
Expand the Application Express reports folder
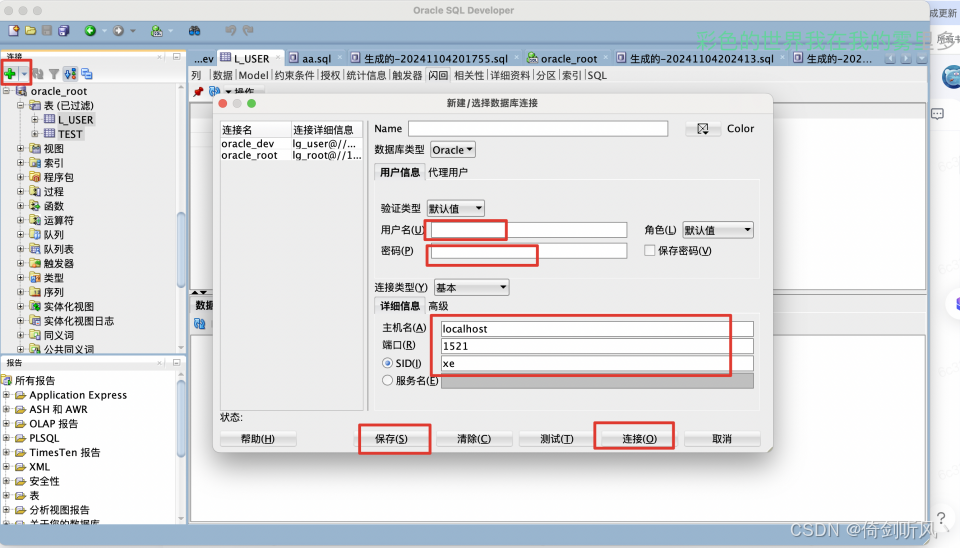click(7, 395)
